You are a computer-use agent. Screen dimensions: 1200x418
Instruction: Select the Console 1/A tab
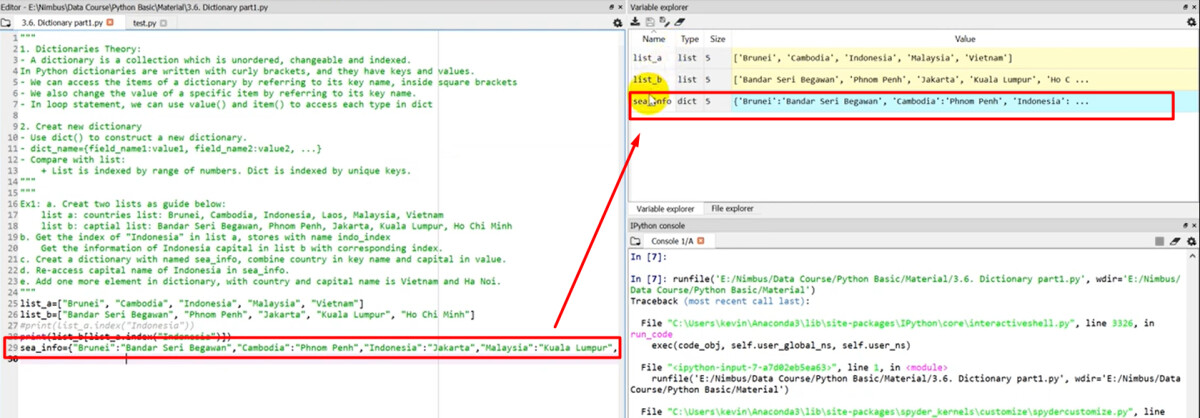click(672, 241)
